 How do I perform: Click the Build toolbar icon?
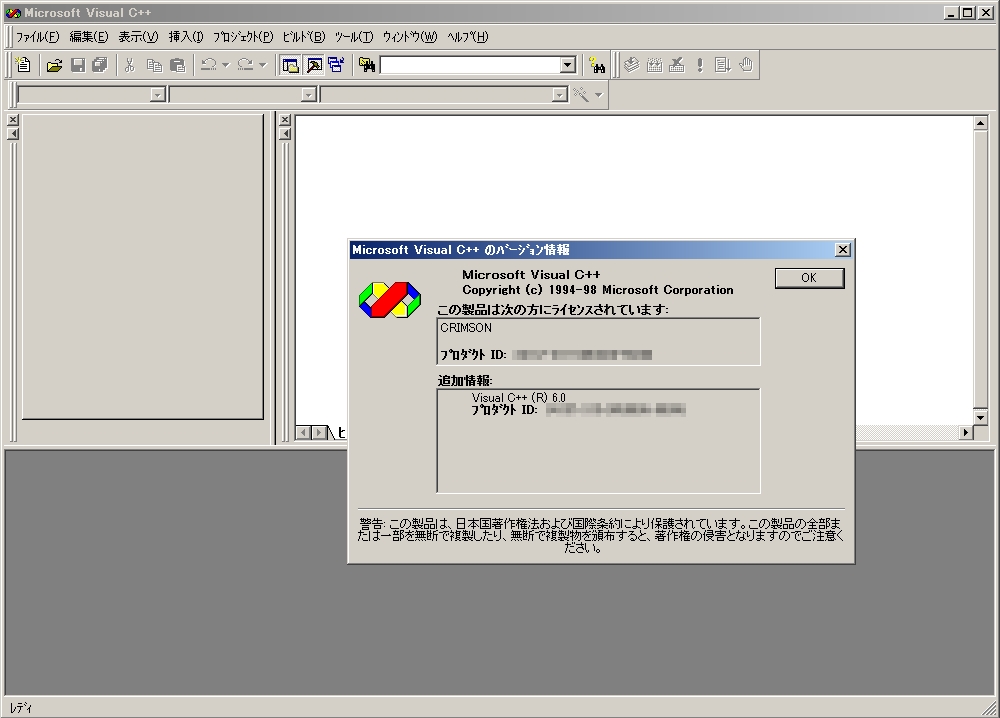[x=654, y=65]
